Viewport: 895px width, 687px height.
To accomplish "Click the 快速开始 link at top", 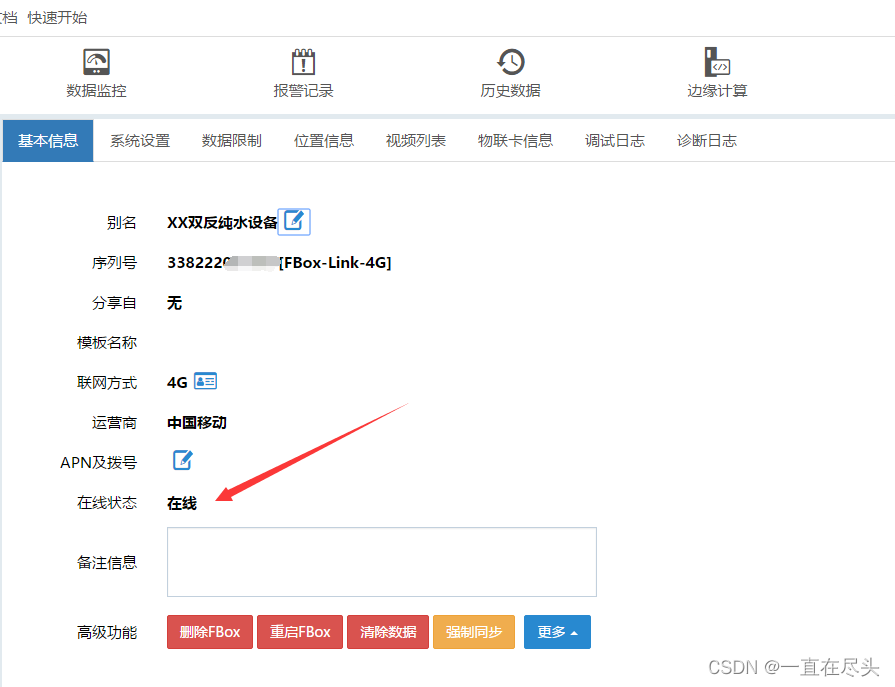I will (57, 18).
